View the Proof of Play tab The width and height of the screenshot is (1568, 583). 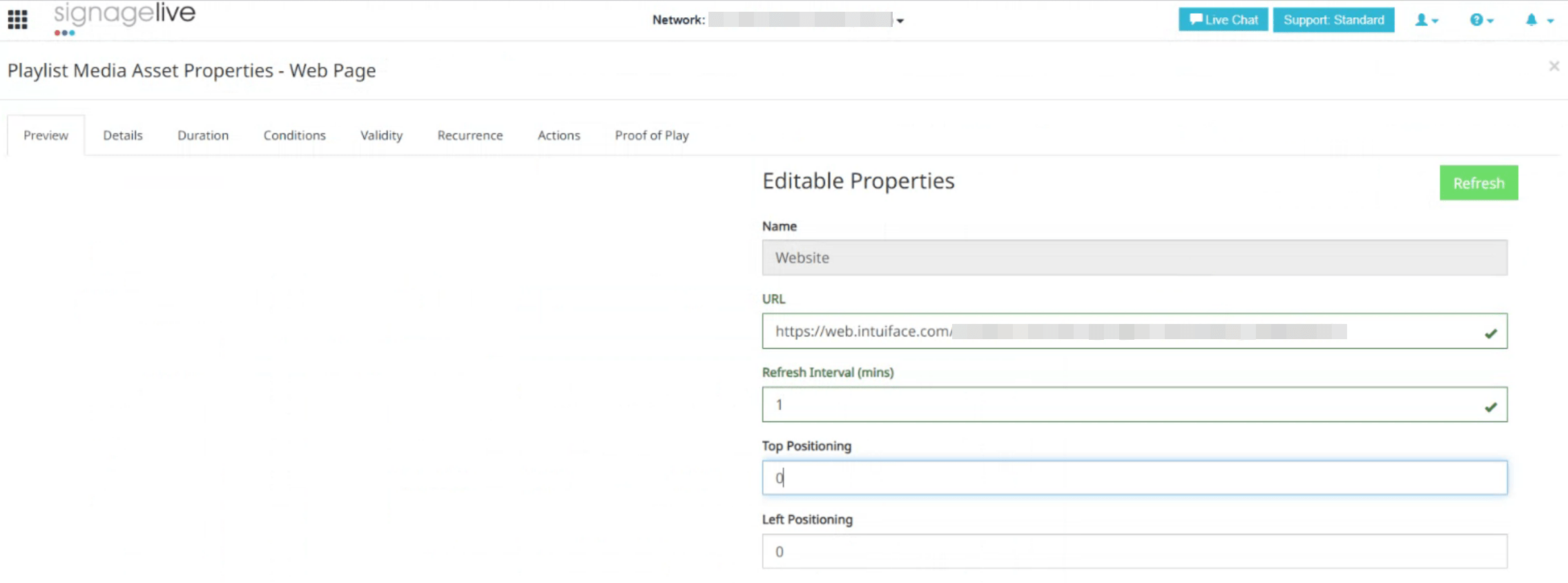(x=652, y=135)
